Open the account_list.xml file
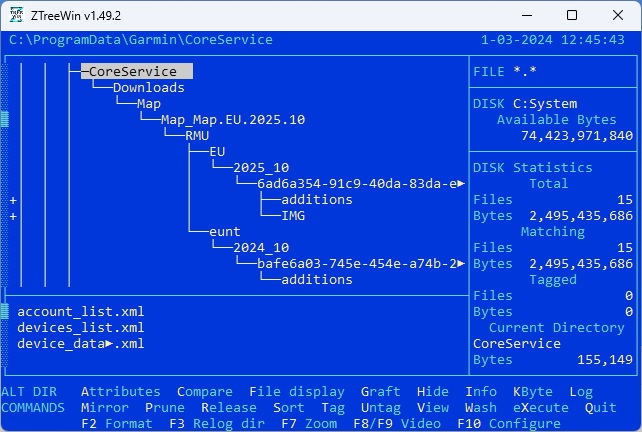This screenshot has width=642, height=432. pyautogui.click(x=80, y=312)
